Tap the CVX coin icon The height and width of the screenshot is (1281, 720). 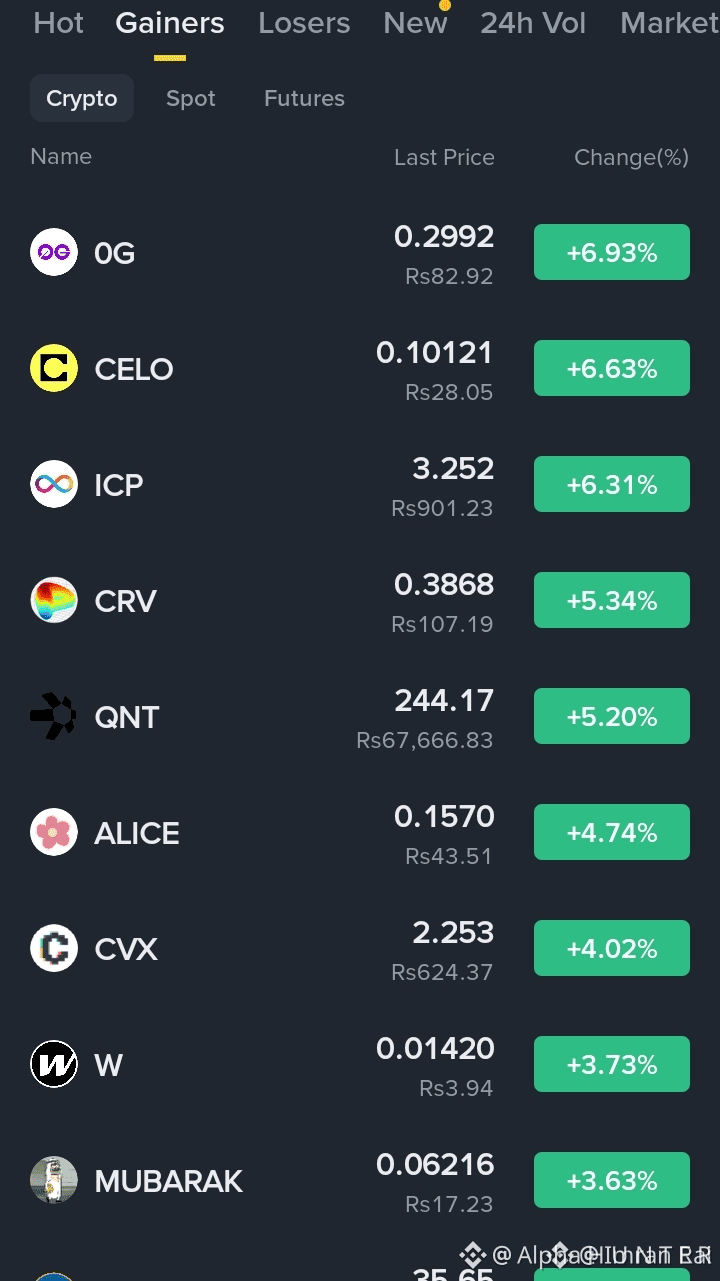coord(54,948)
